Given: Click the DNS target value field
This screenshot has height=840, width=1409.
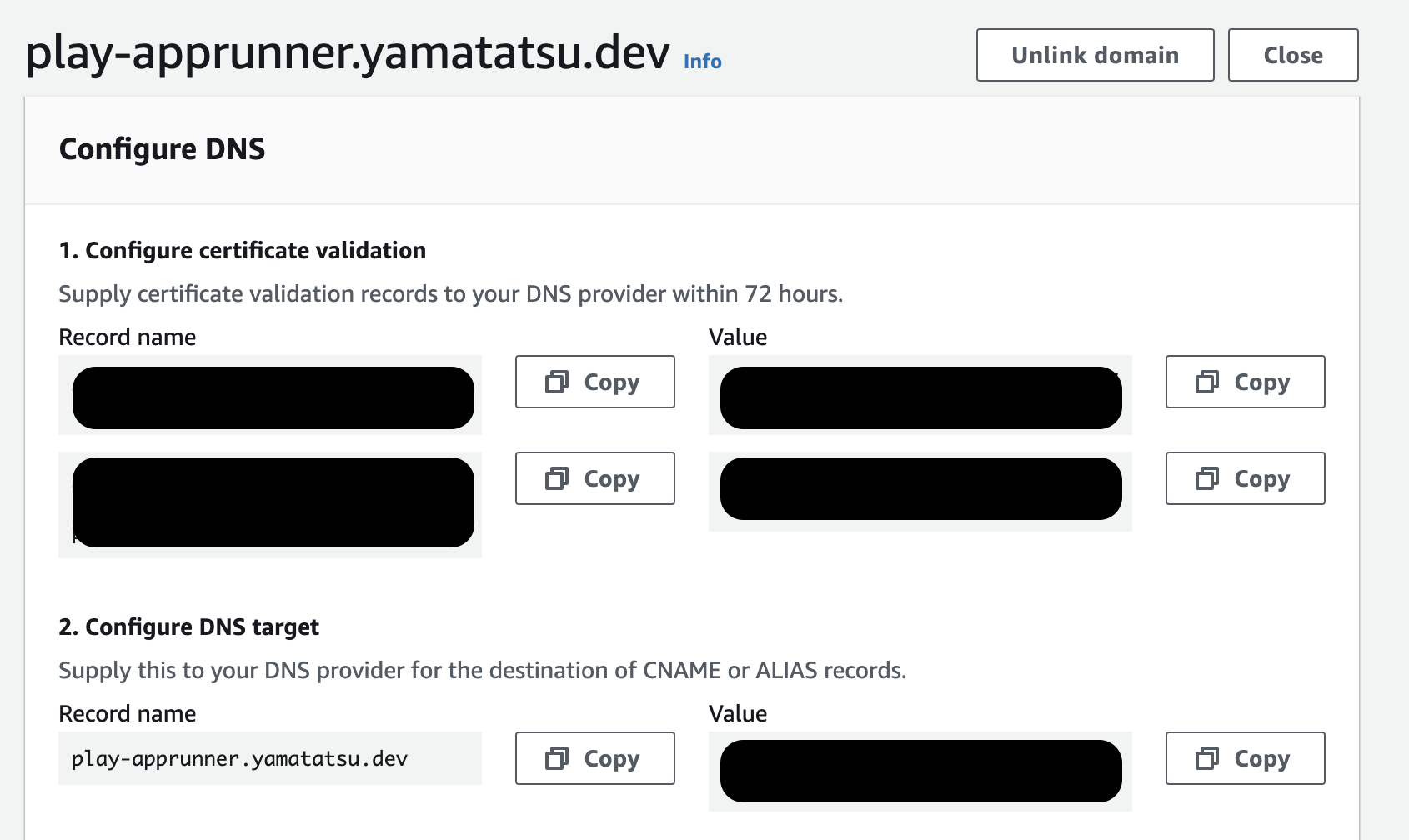Looking at the screenshot, I should pos(920,771).
